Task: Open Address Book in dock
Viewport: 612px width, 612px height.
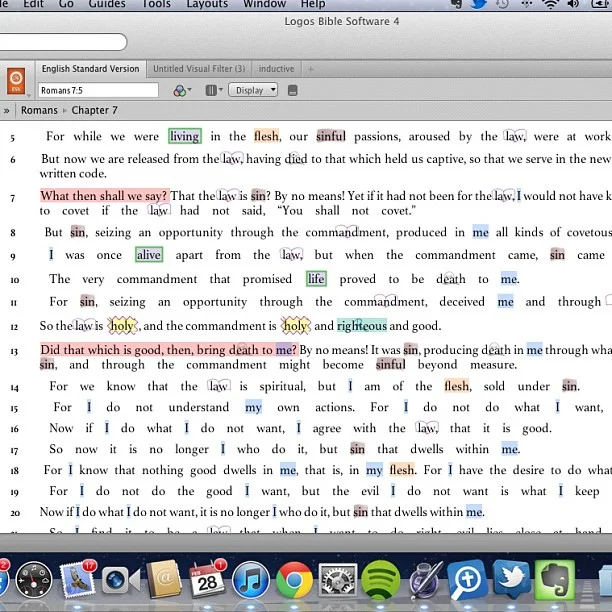Action: tap(163, 579)
